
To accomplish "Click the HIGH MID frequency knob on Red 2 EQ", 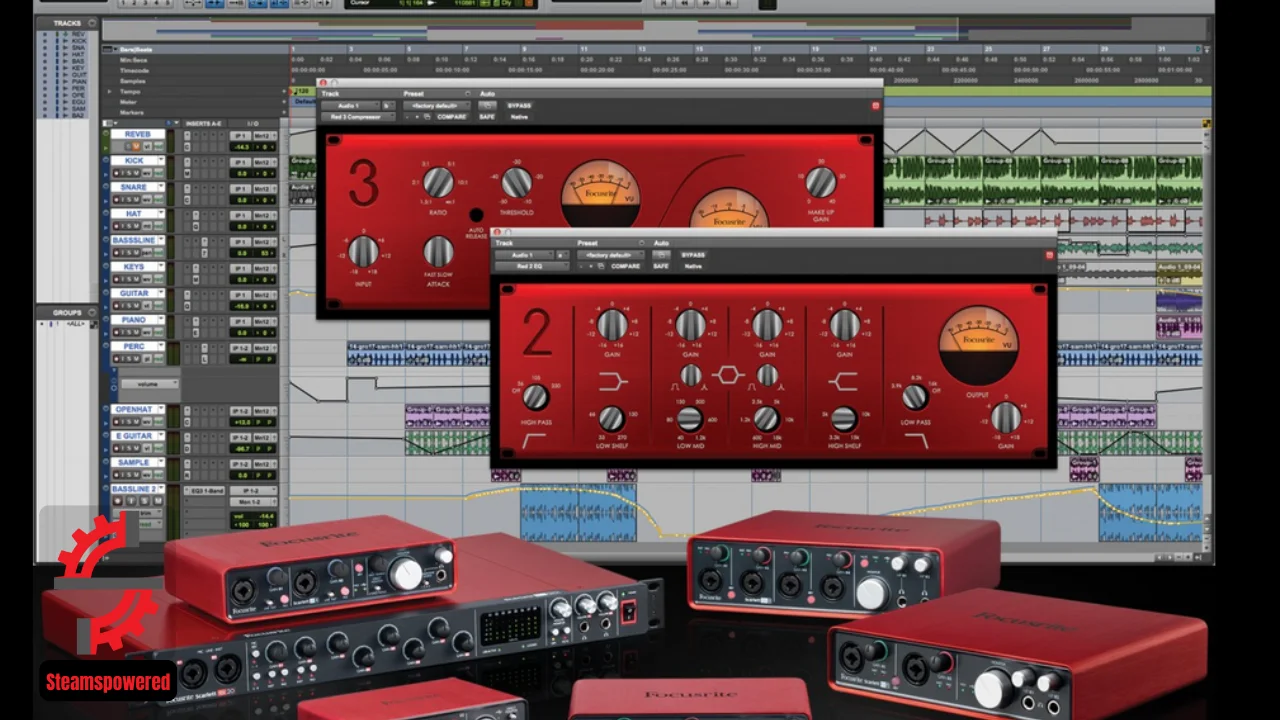I will [x=767, y=418].
